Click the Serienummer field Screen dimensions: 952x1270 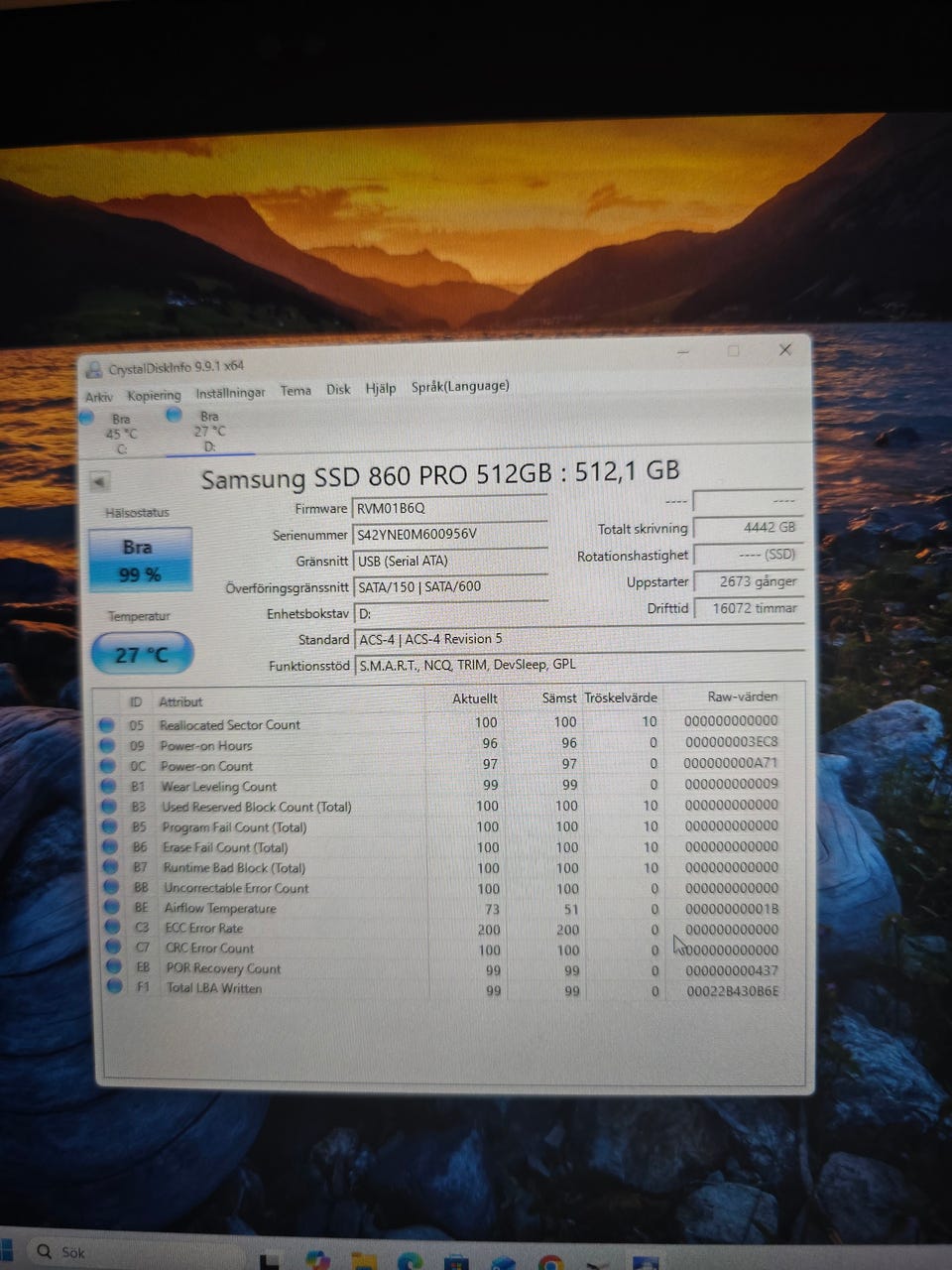point(450,534)
